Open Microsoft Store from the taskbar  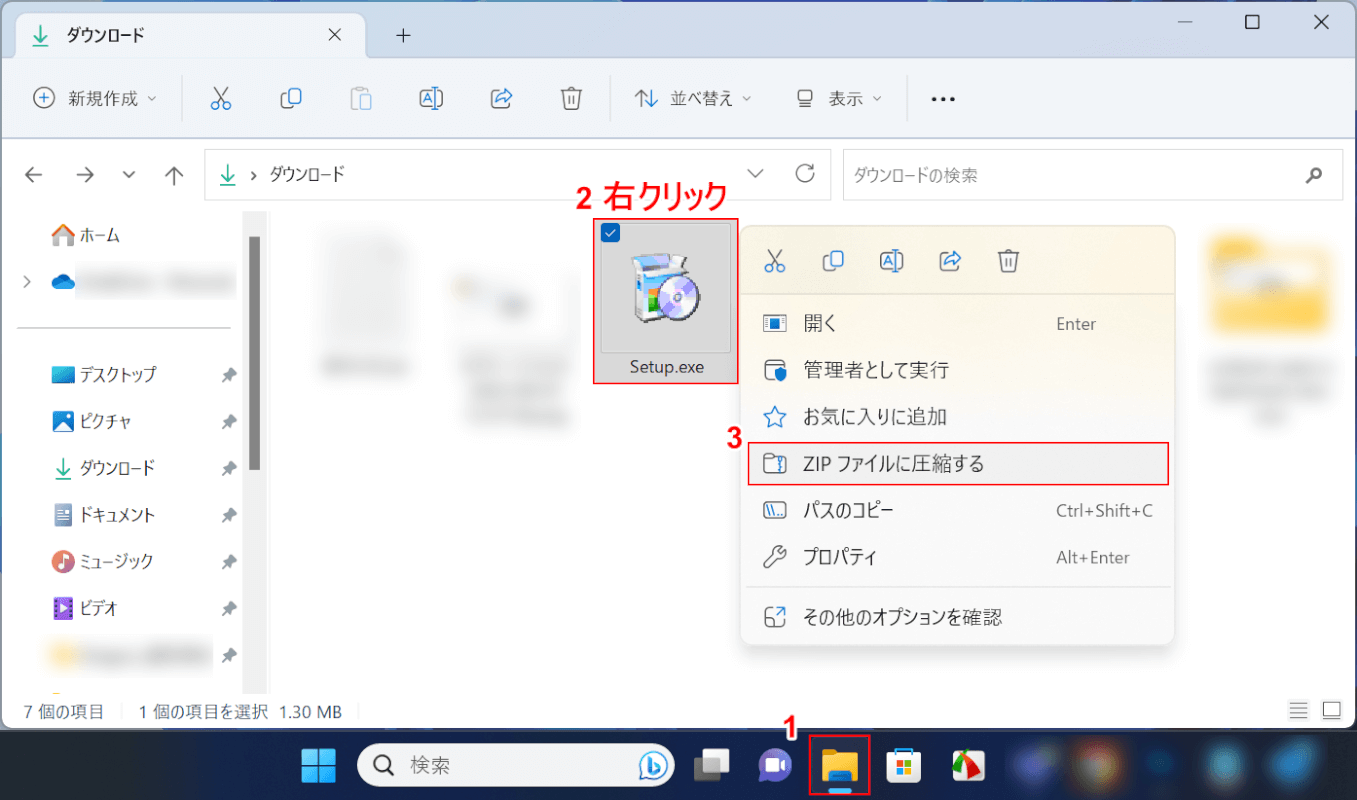click(904, 765)
